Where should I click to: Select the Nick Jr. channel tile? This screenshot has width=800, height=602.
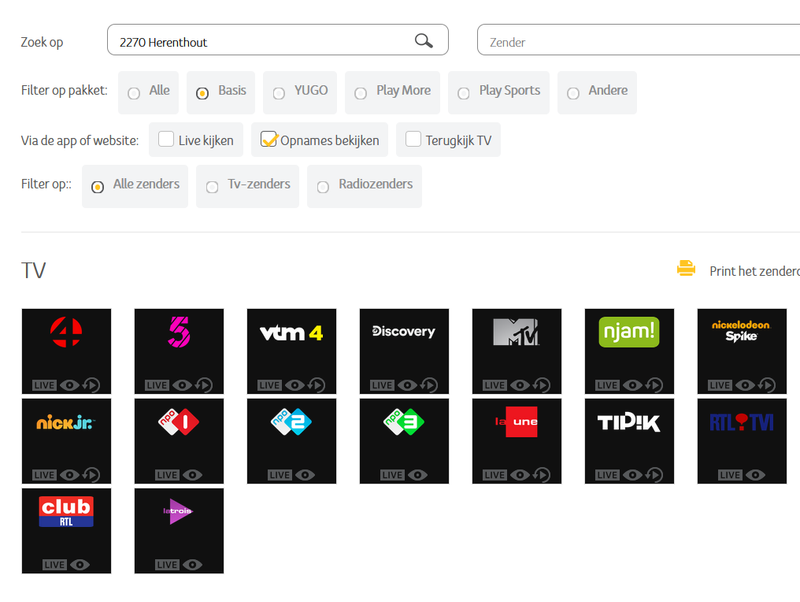tap(66, 441)
